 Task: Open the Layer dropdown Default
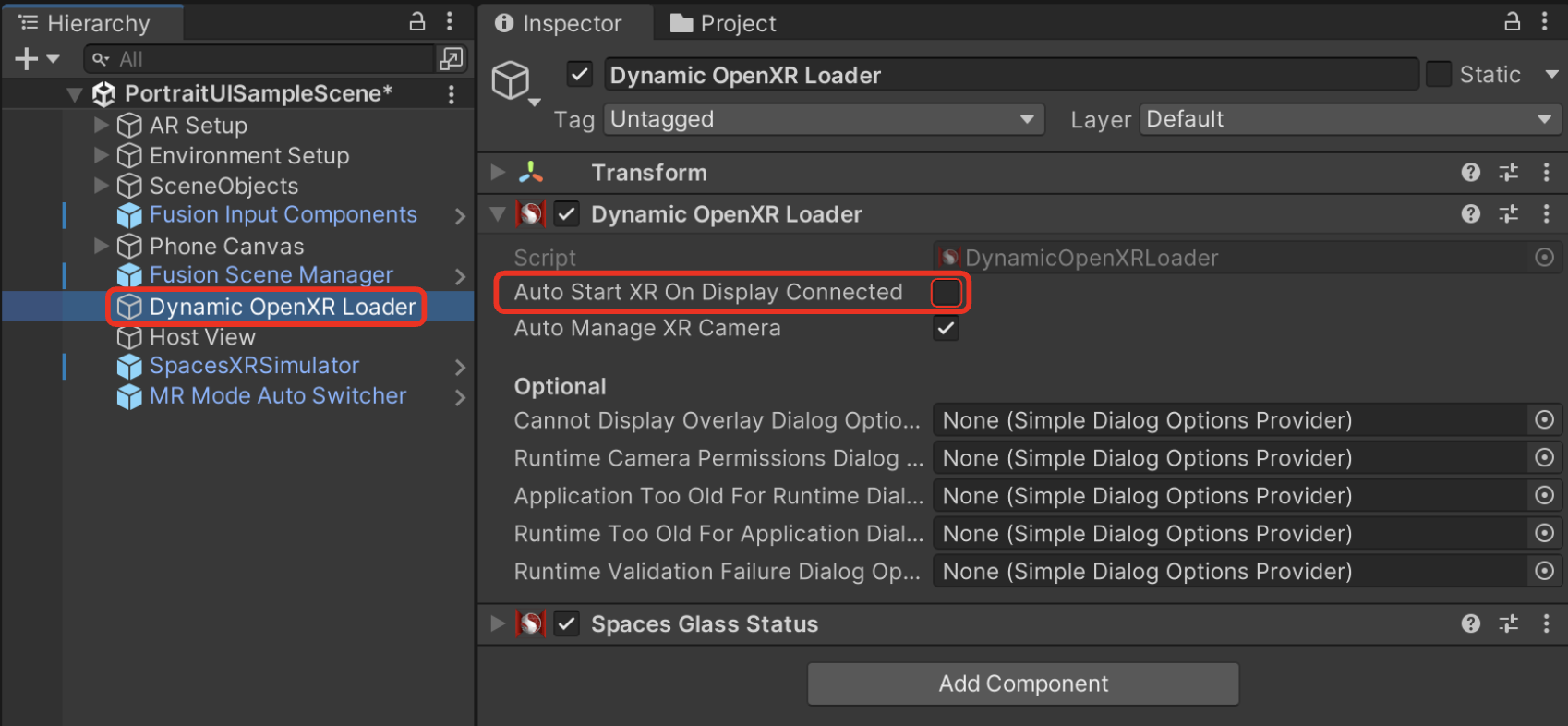click(1351, 119)
